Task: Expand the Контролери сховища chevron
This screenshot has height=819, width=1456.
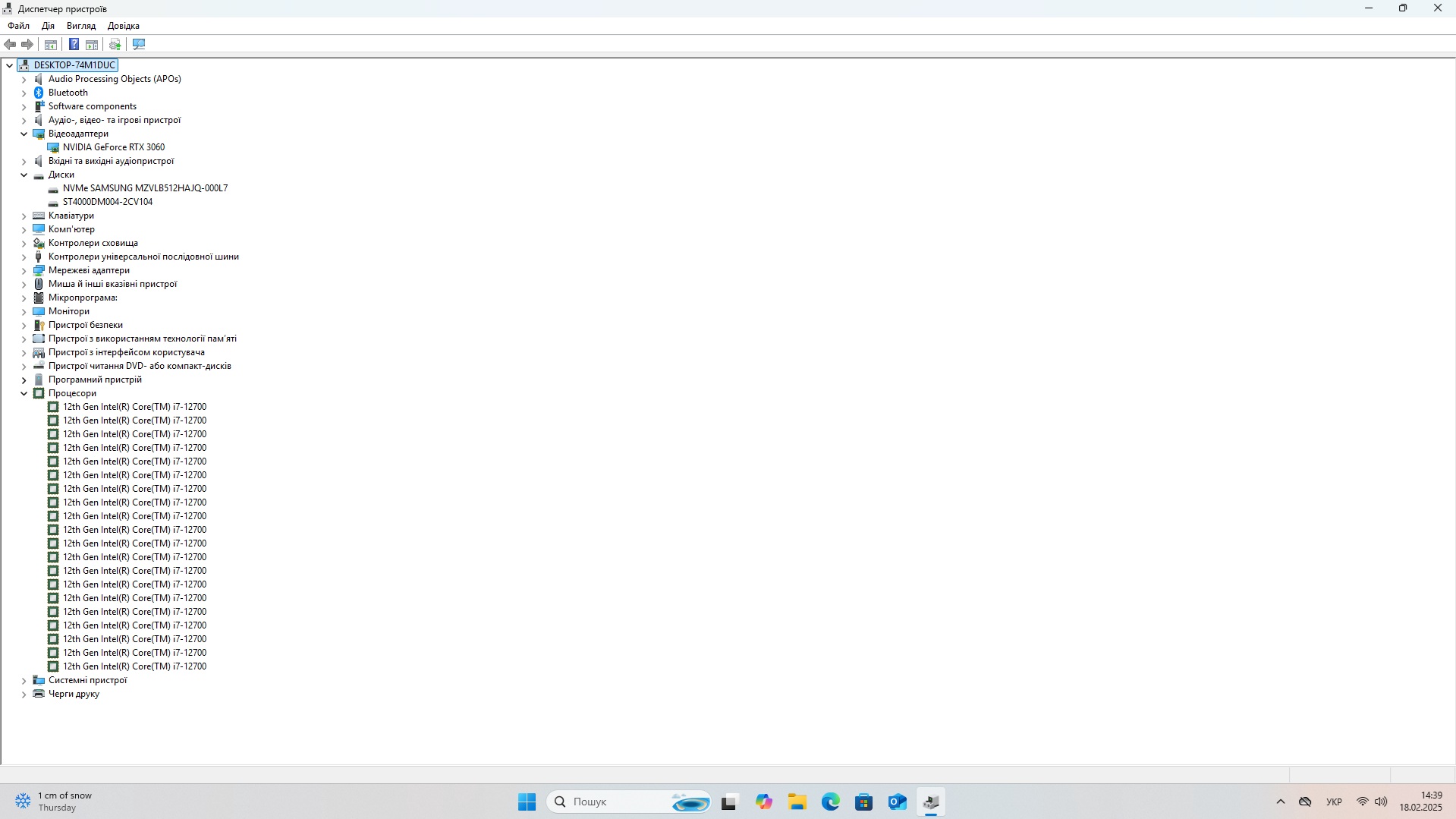Action: (x=24, y=243)
